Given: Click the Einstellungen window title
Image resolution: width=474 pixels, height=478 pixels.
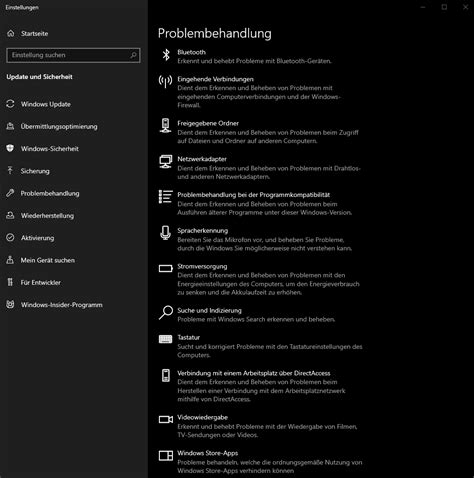Looking at the screenshot, I should [22, 7].
